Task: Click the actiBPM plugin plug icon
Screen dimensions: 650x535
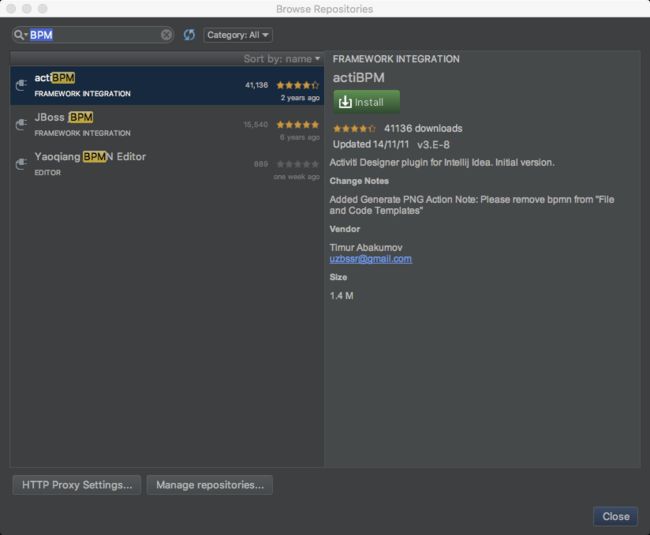Action: (x=21, y=85)
